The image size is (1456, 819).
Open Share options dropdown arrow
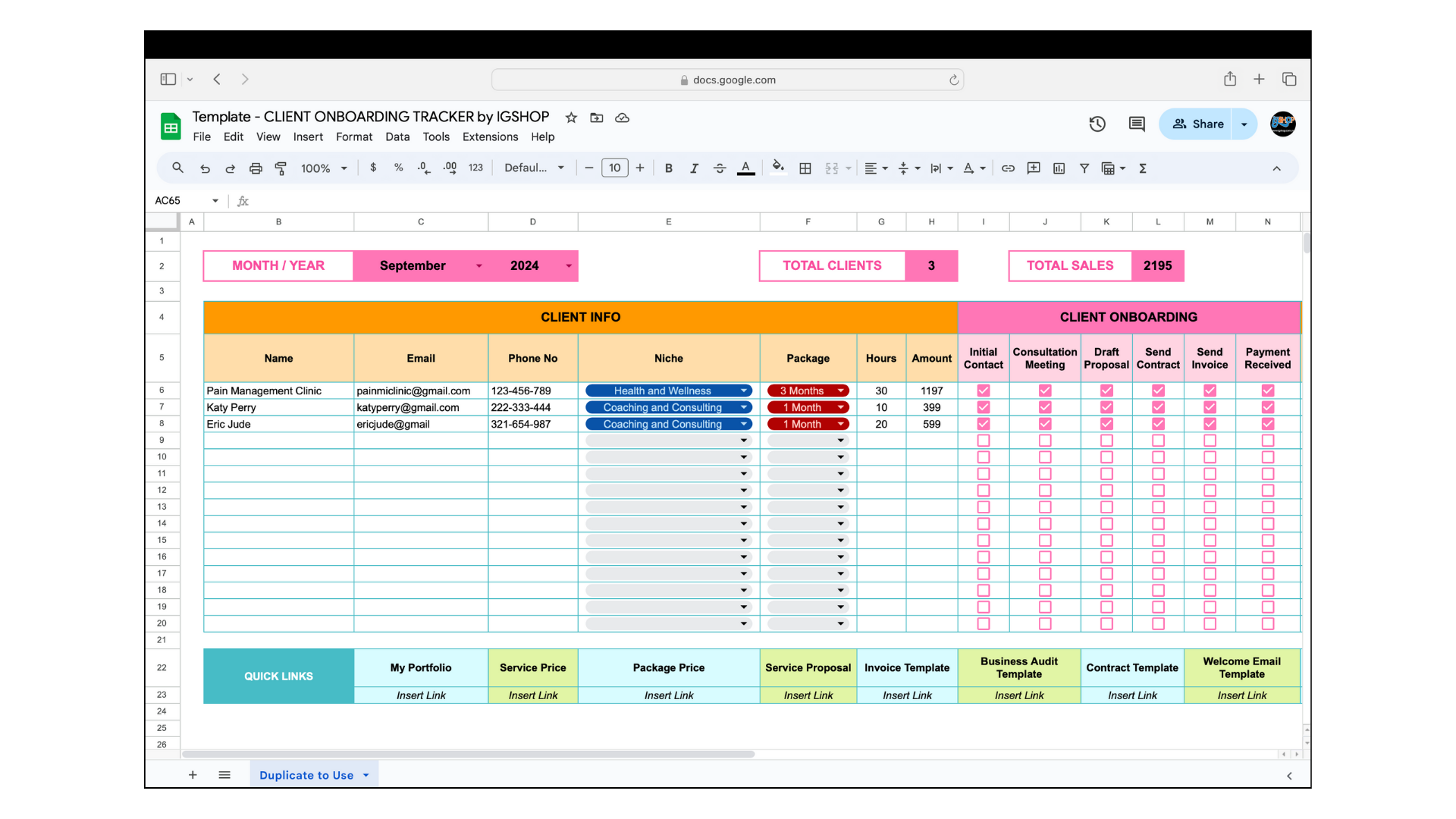click(x=1244, y=124)
